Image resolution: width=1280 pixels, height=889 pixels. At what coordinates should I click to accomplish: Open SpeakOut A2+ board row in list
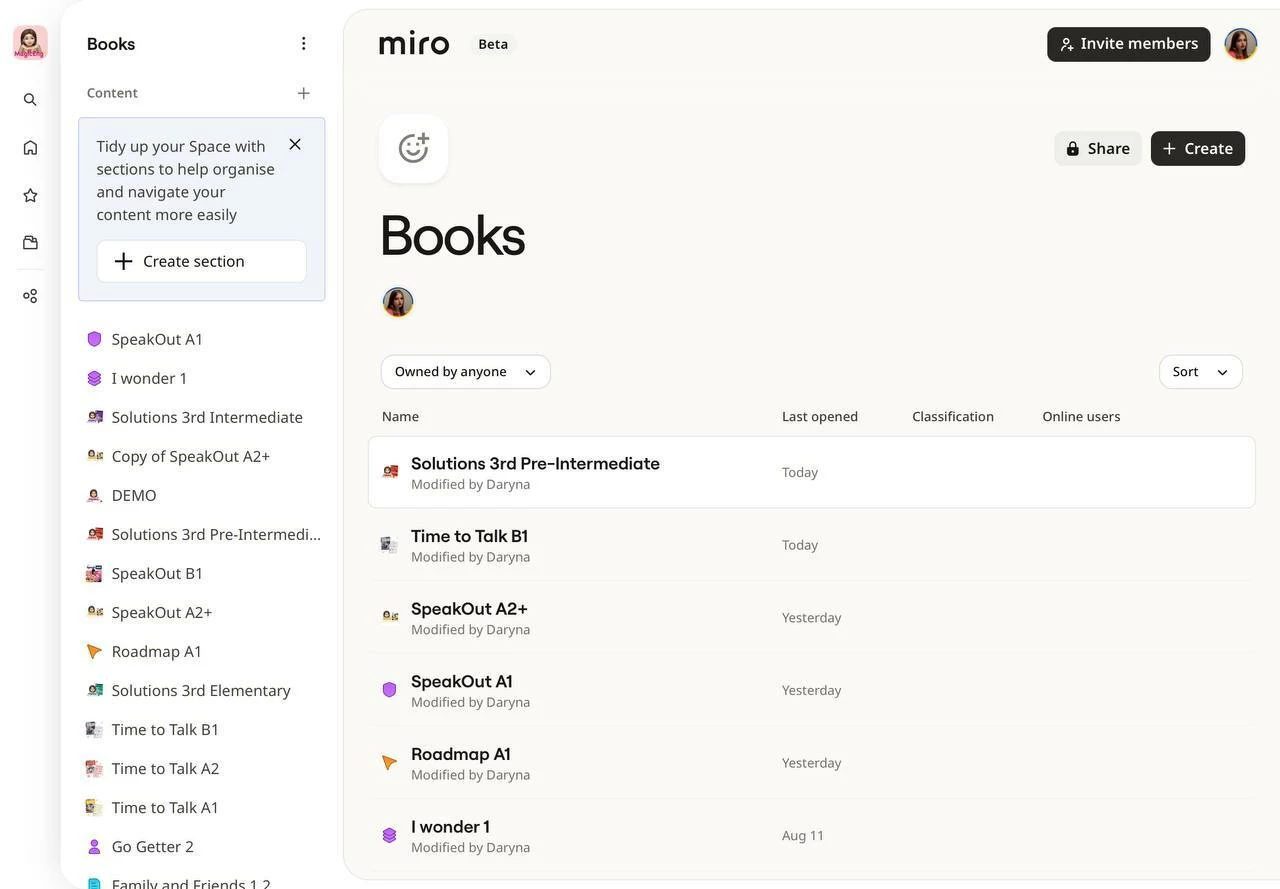812,618
